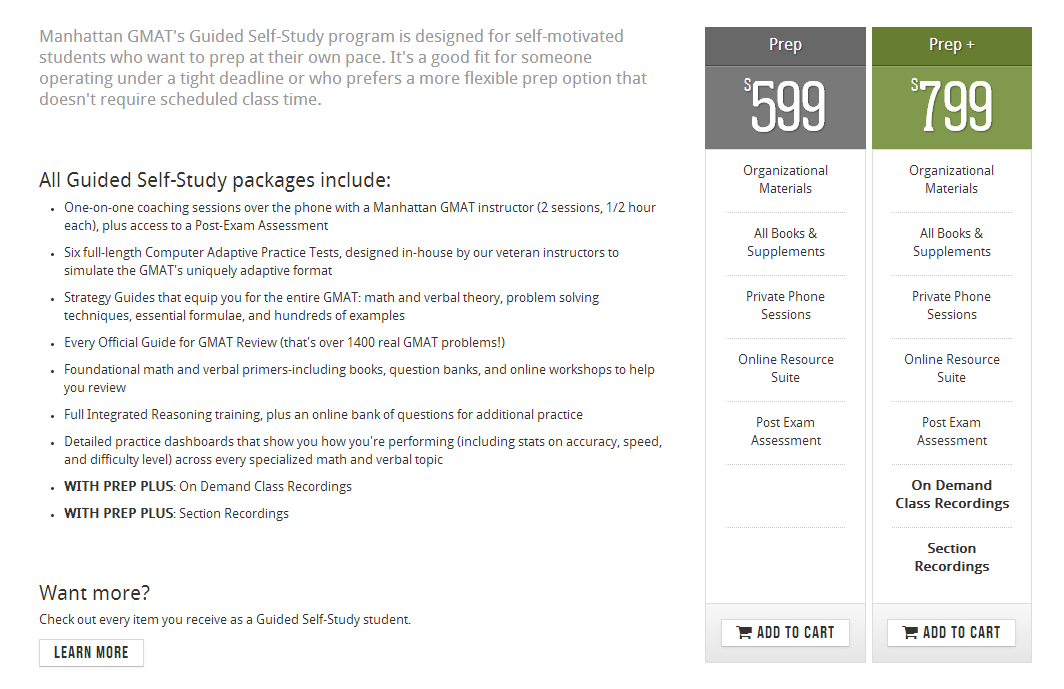The width and height of the screenshot is (1064, 689).
Task: Click the $799 price block
Action: [x=951, y=107]
